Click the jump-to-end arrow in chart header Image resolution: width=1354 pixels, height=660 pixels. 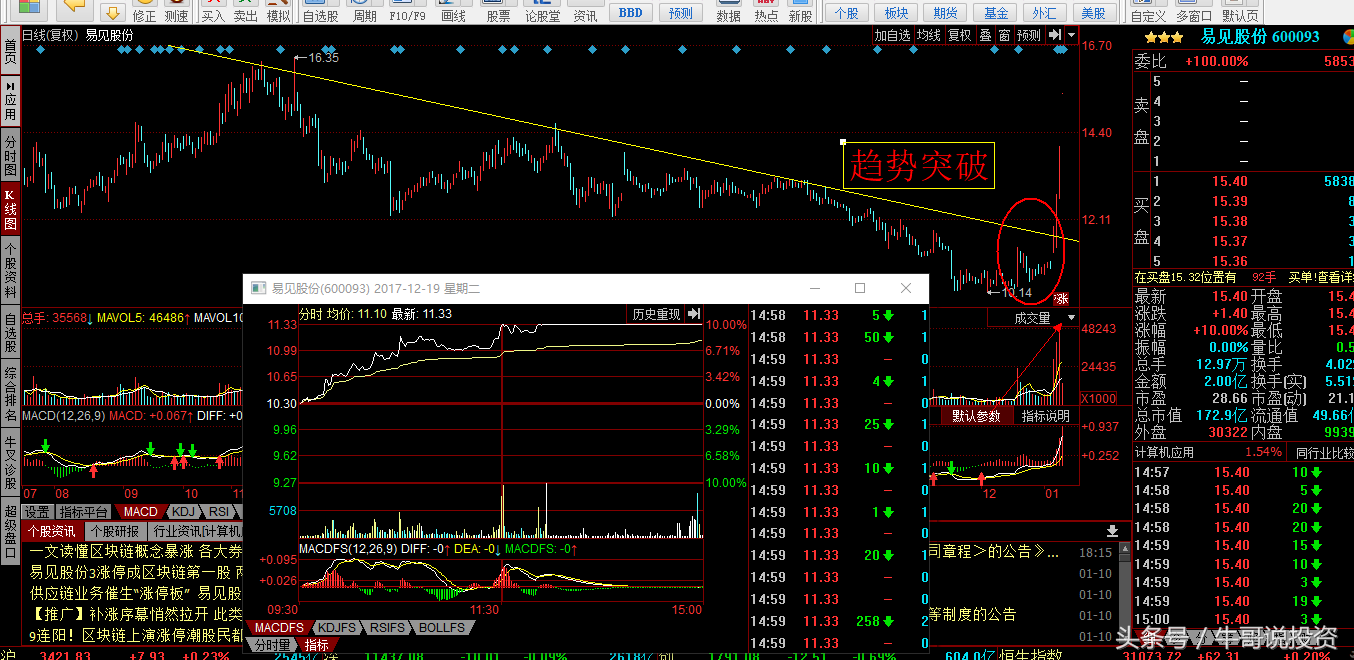coord(1055,35)
